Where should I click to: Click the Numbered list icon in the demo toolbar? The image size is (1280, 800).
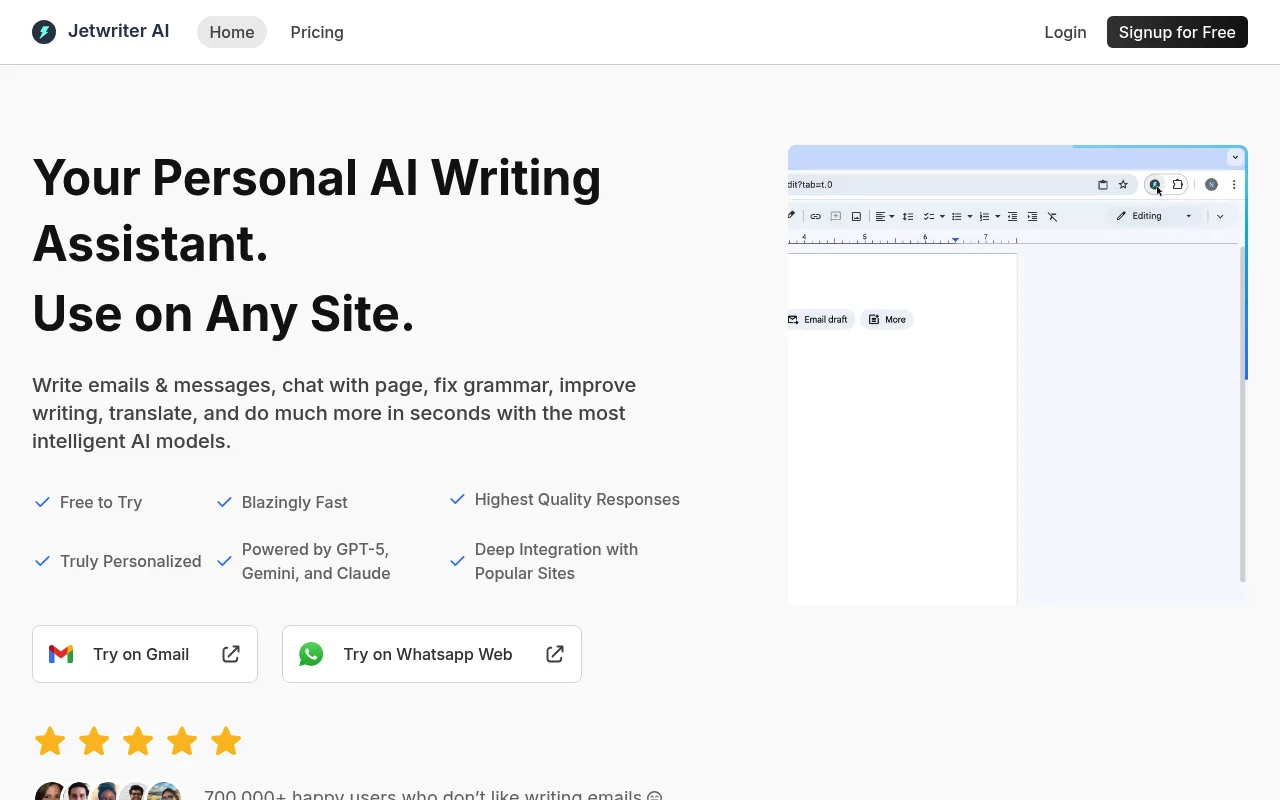click(x=984, y=216)
